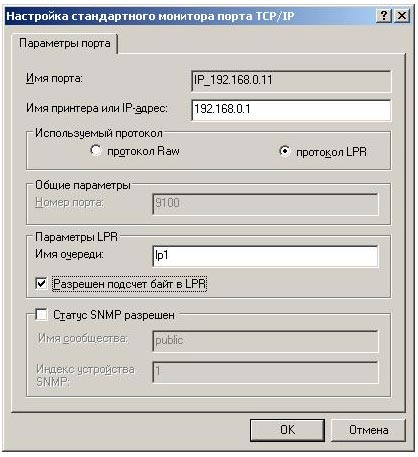
Task: Select the Параметры порта tab
Action: (65, 43)
